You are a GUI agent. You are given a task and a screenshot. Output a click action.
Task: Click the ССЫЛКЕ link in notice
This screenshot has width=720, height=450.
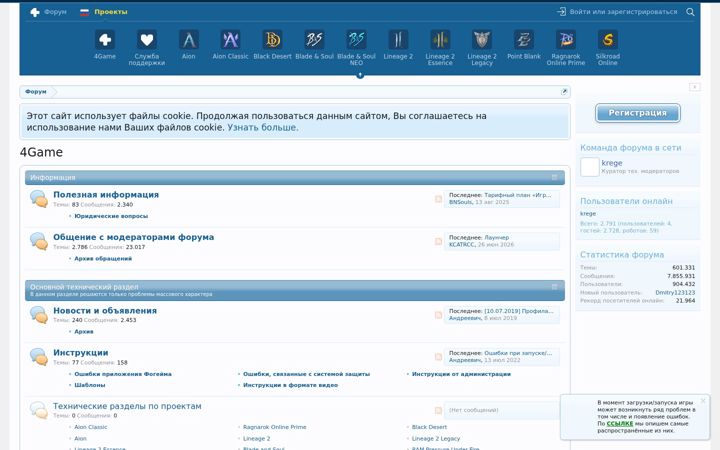pyautogui.click(x=620, y=424)
